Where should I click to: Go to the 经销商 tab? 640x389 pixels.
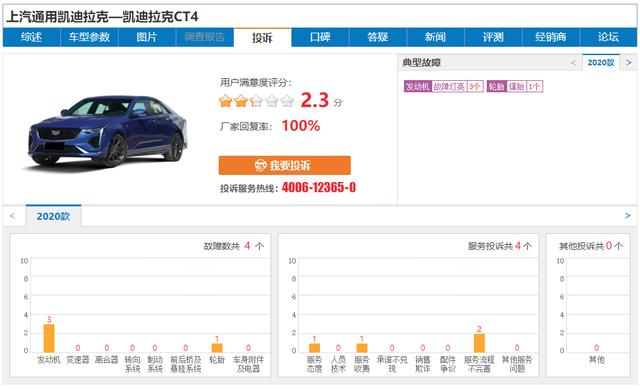(551, 37)
